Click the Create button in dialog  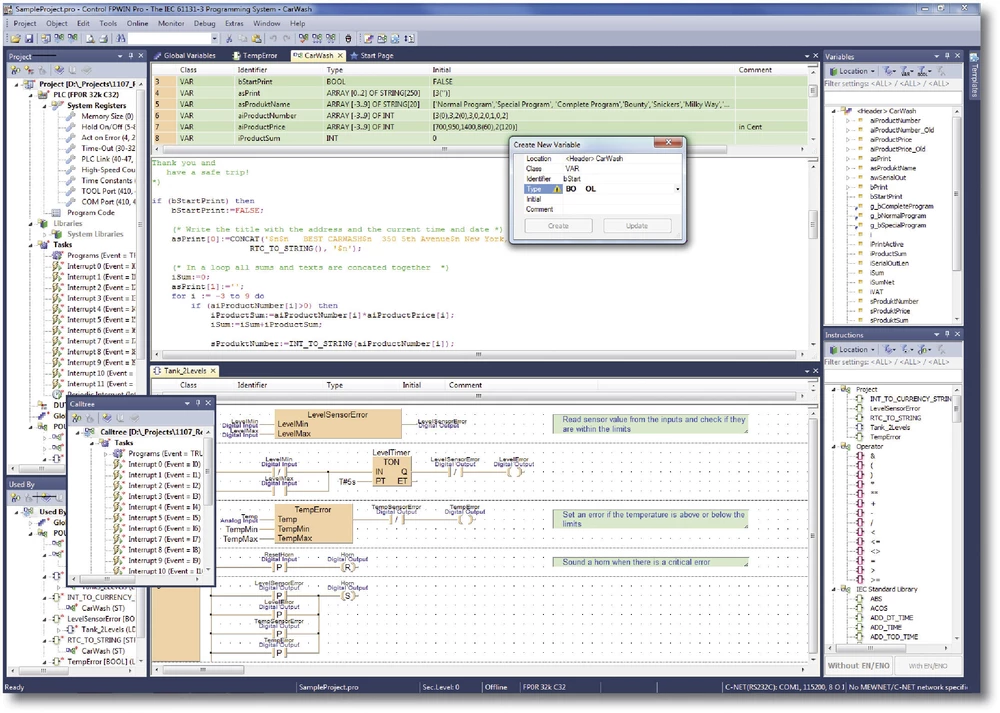[558, 226]
